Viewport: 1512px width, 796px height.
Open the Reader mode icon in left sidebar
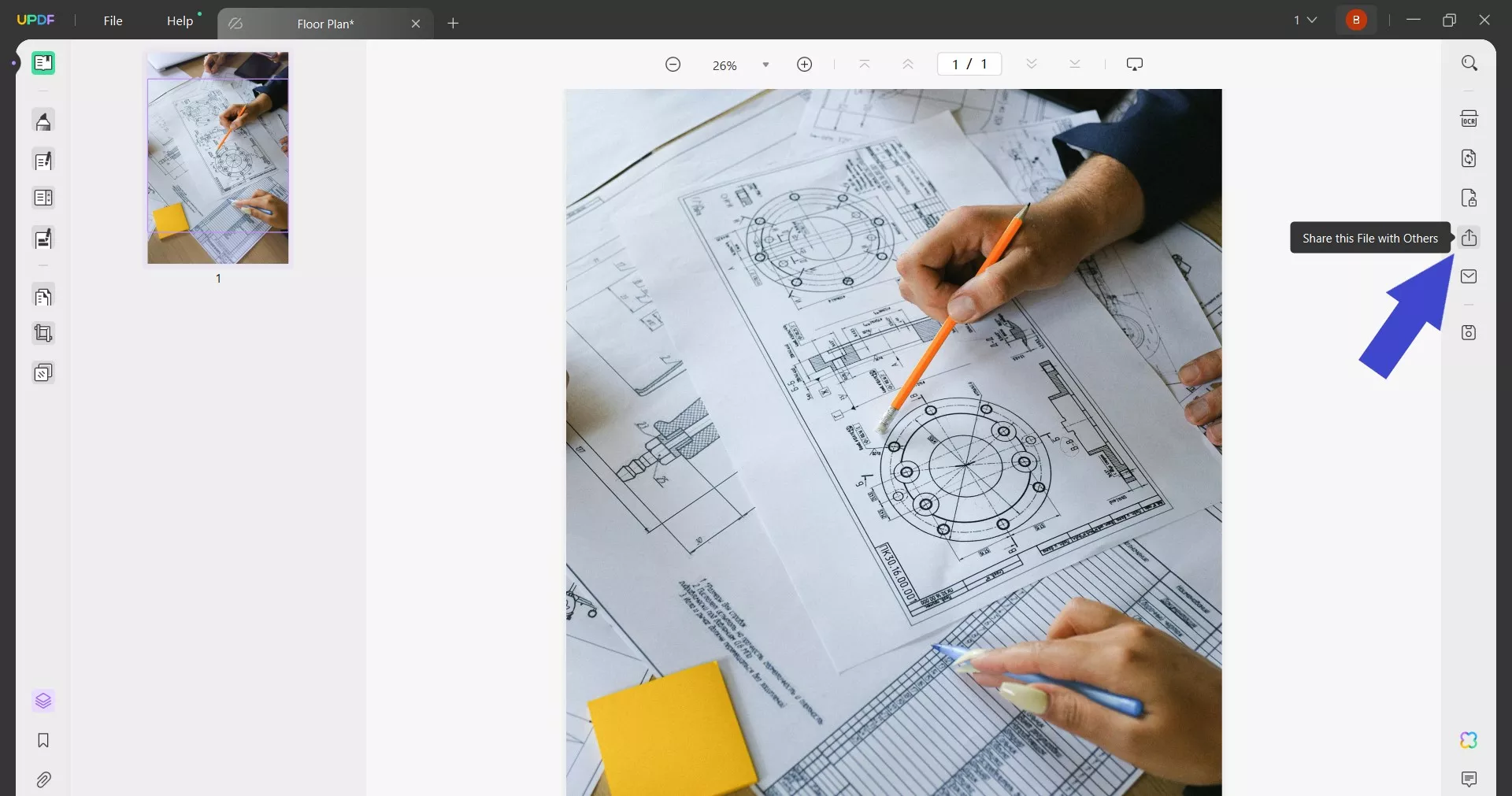(43, 63)
